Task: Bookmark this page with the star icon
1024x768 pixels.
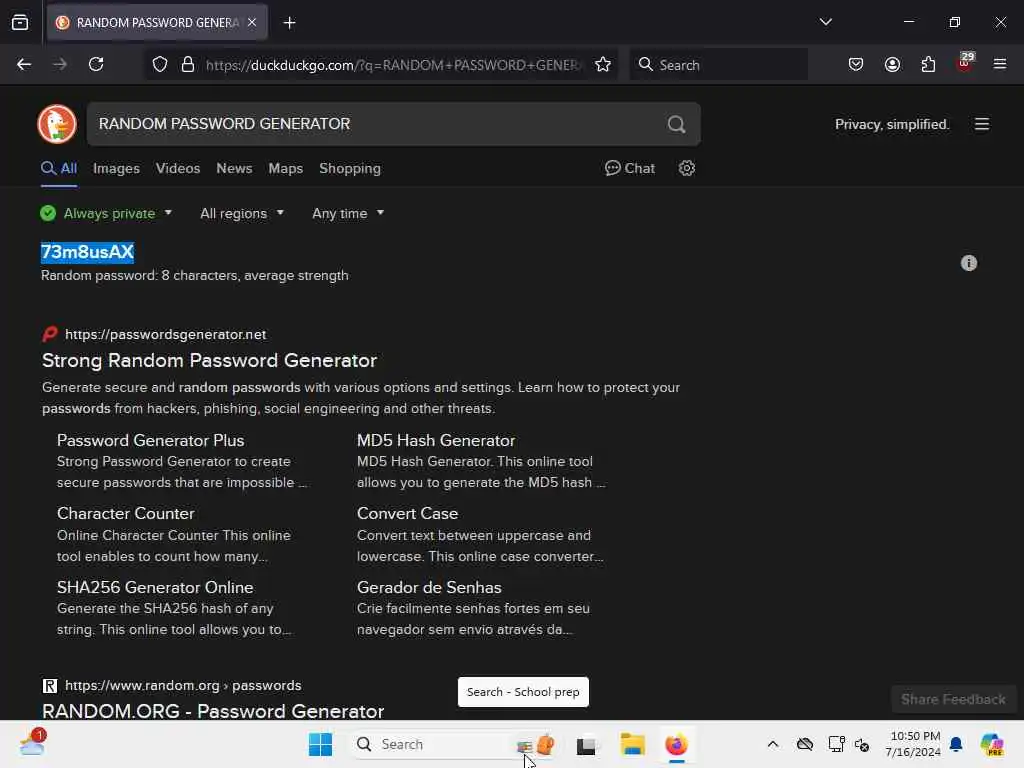Action: click(603, 64)
